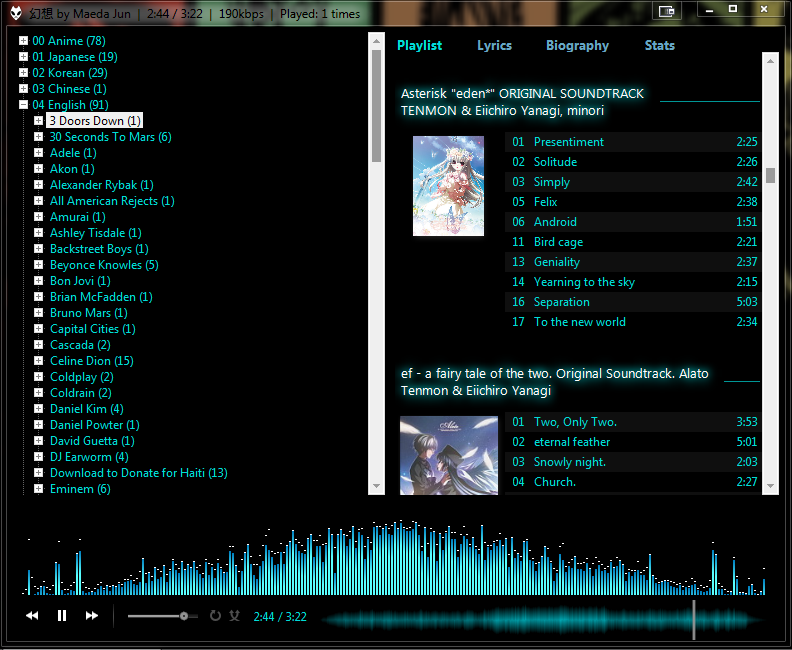The width and height of the screenshot is (792, 650).
Task: Select track 11 Bird cage
Action: 633,242
